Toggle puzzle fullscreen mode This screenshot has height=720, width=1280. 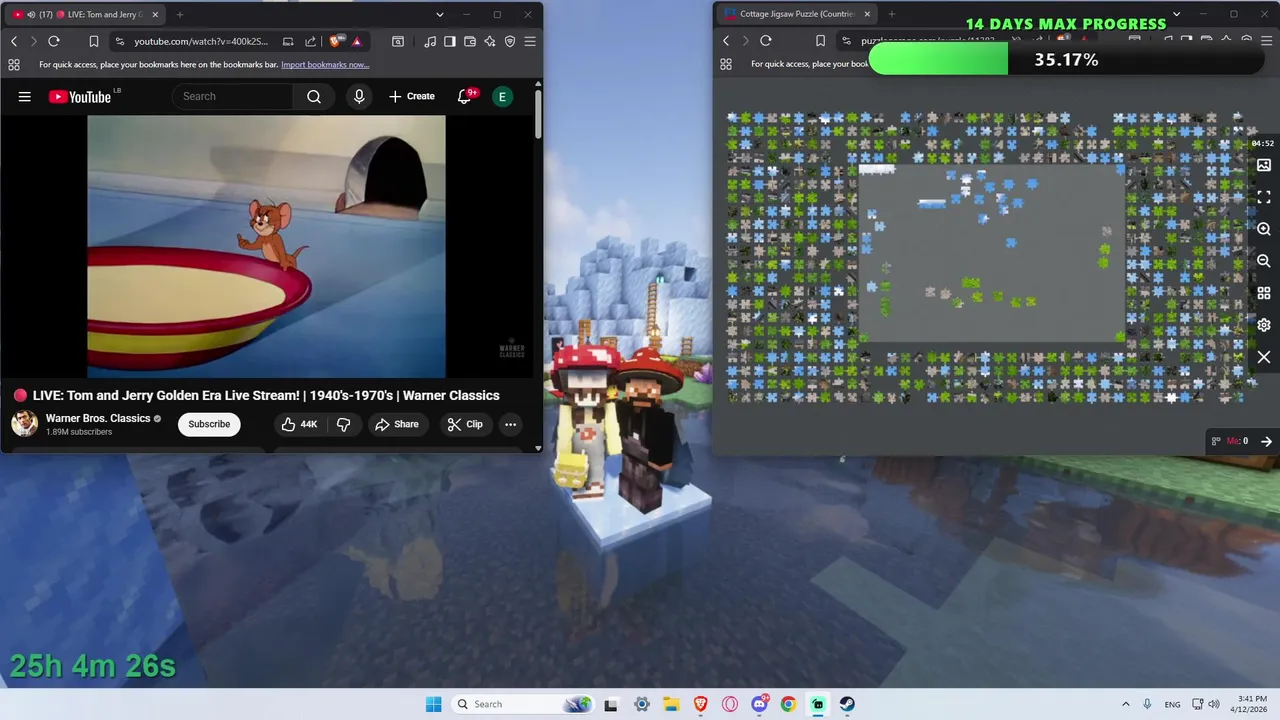point(1264,197)
